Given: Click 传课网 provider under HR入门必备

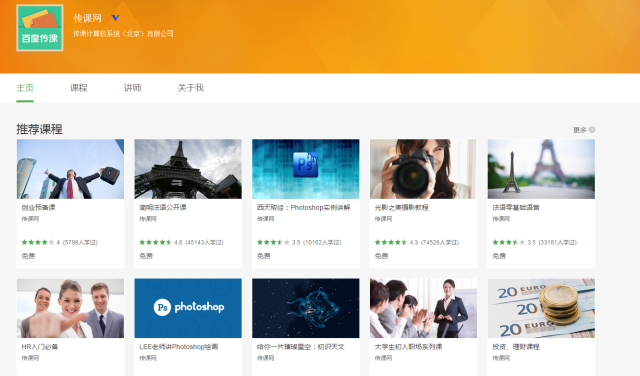Looking at the screenshot, I should [30, 358].
